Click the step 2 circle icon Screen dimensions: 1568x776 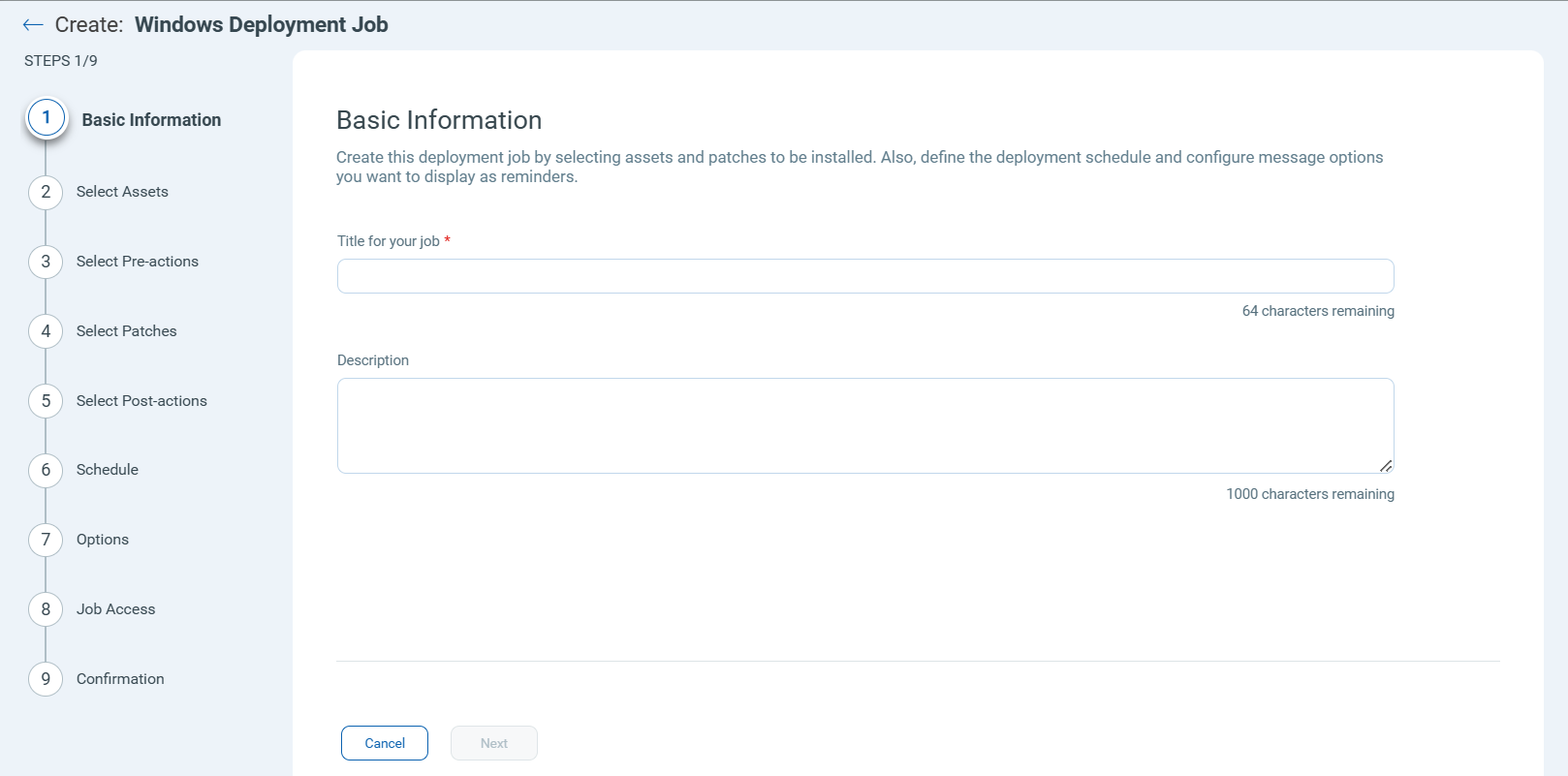tap(46, 192)
